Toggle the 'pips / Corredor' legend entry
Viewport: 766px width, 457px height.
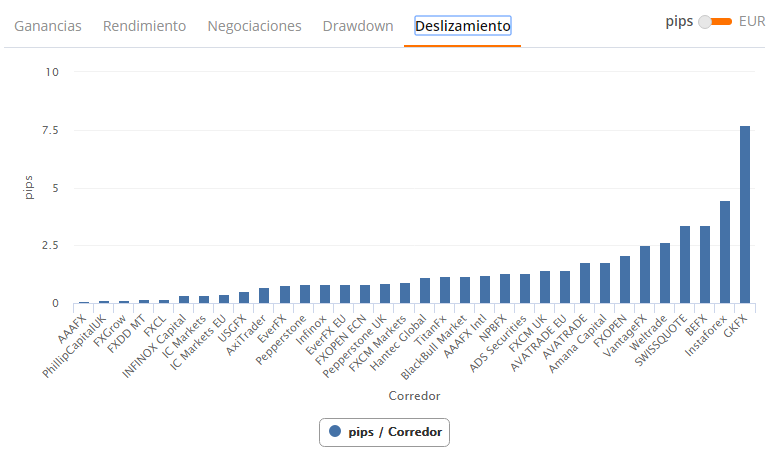point(384,432)
